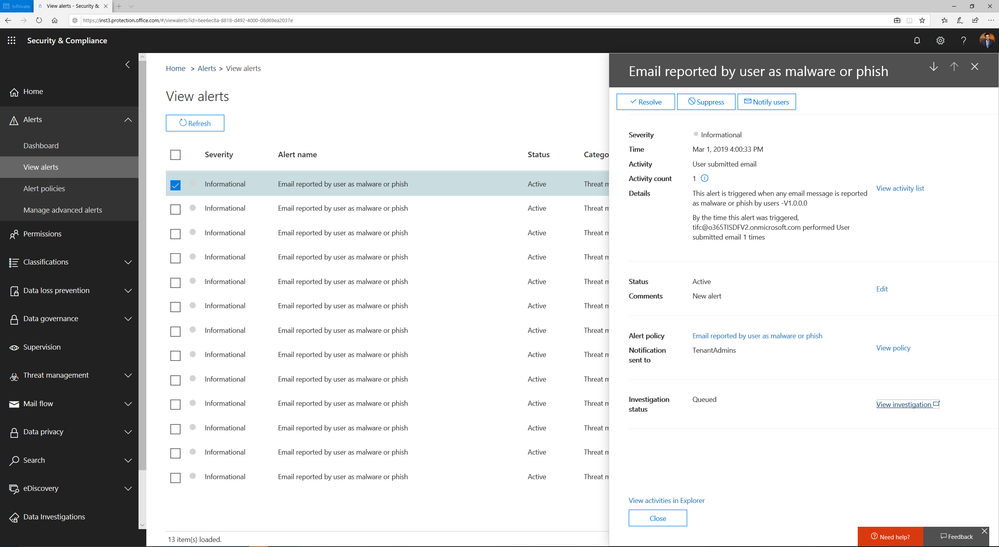Click the Close button in panel
999x547 pixels.
[658, 518]
